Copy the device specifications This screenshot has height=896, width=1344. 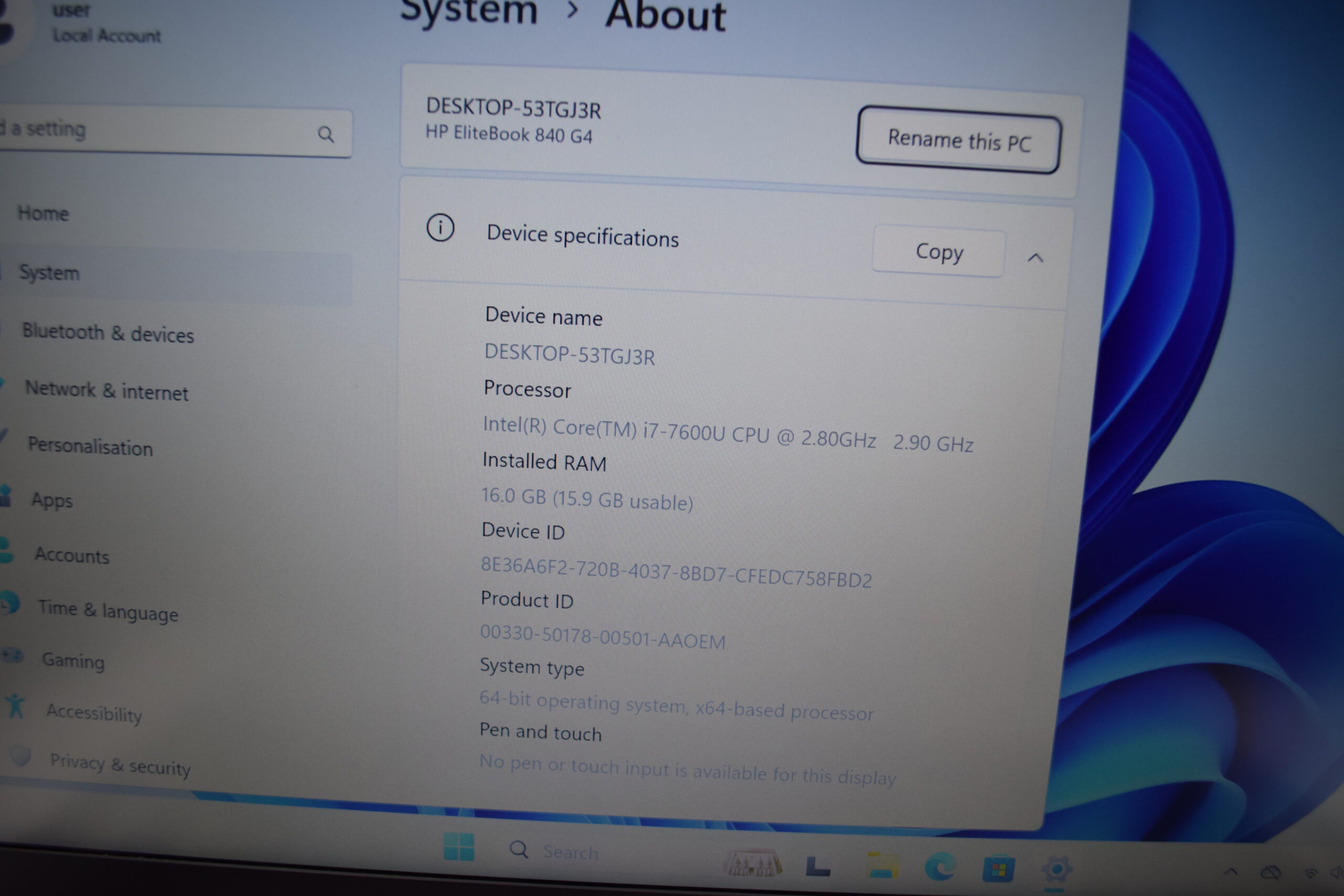click(938, 252)
